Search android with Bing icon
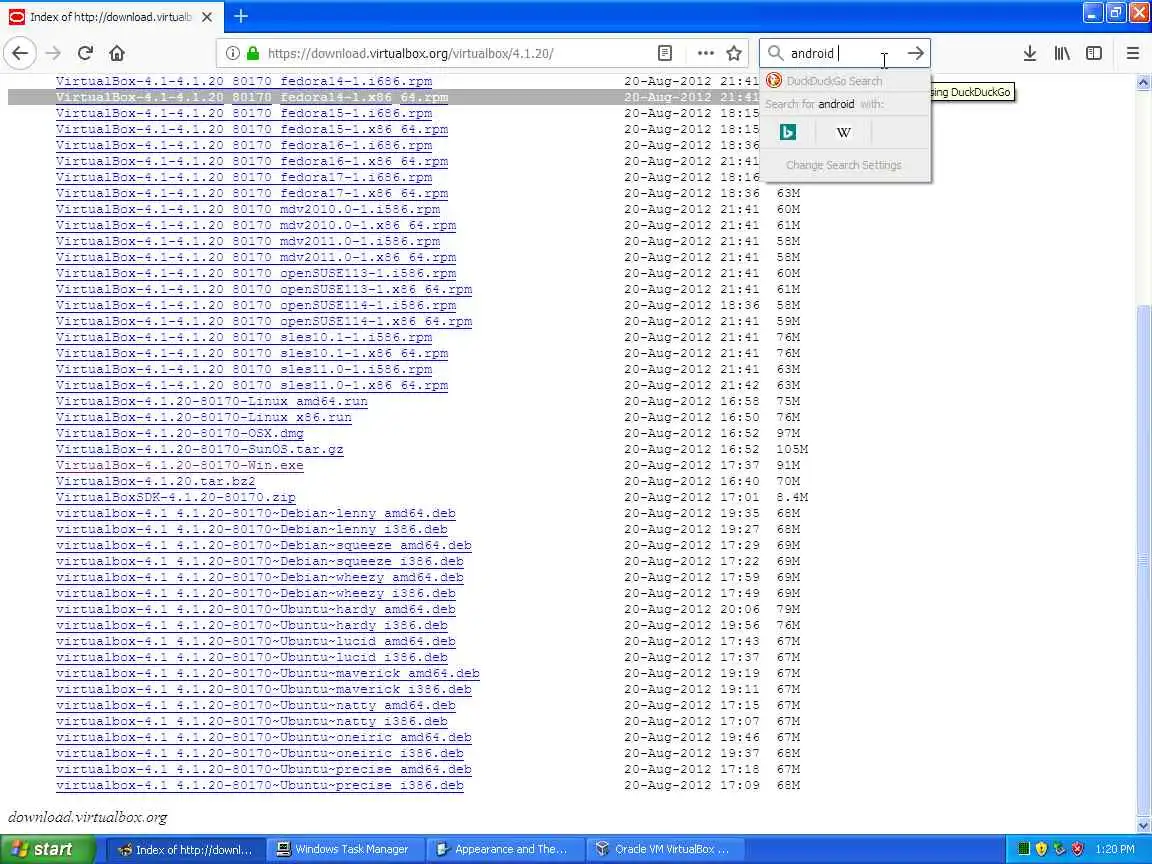The image size is (1152, 864). [x=788, y=132]
